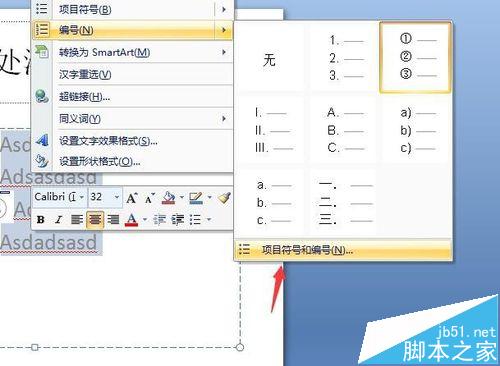500x366 pixels.
Task: Click the Format Painter brush icon
Action: [x=224, y=198]
